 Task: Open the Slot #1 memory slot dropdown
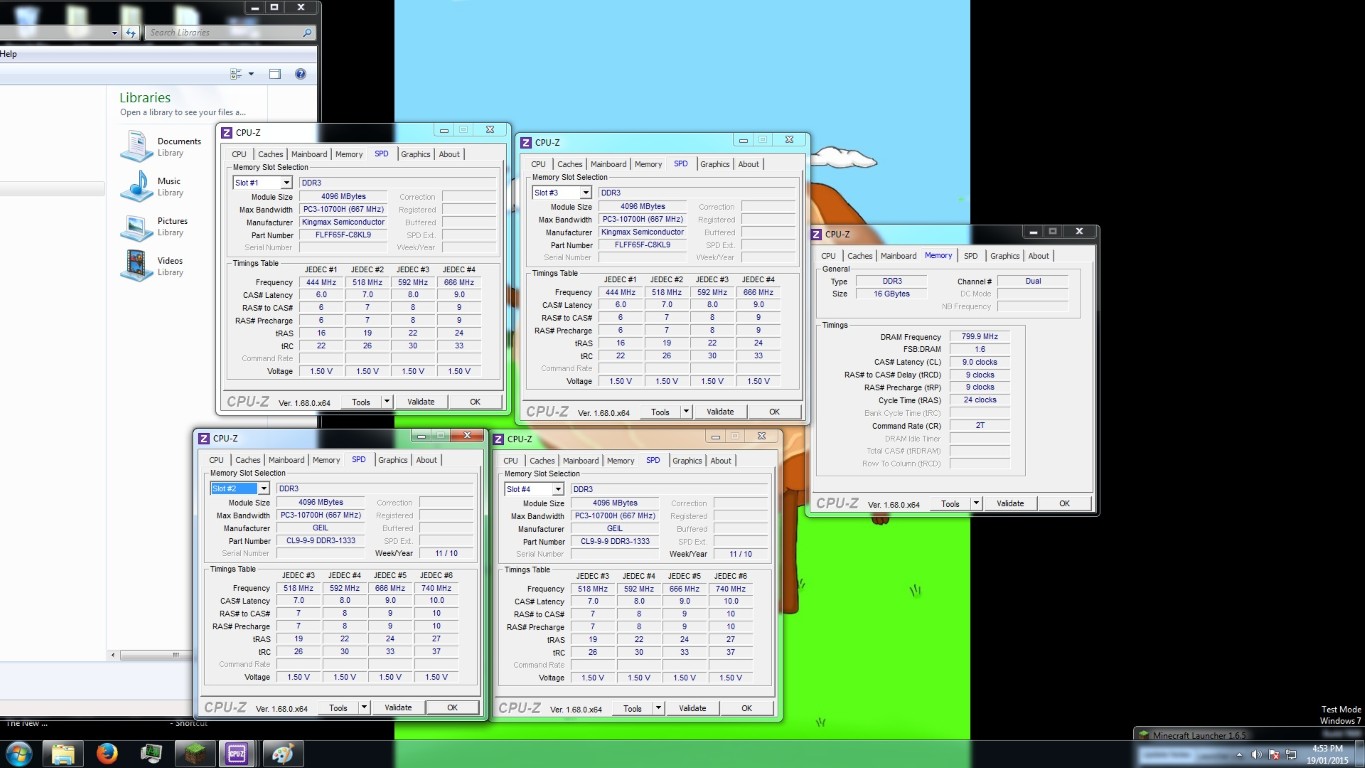coord(286,183)
